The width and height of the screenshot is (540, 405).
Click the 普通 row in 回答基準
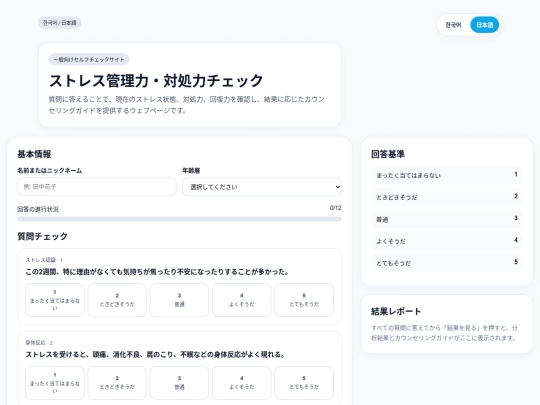tap(447, 219)
